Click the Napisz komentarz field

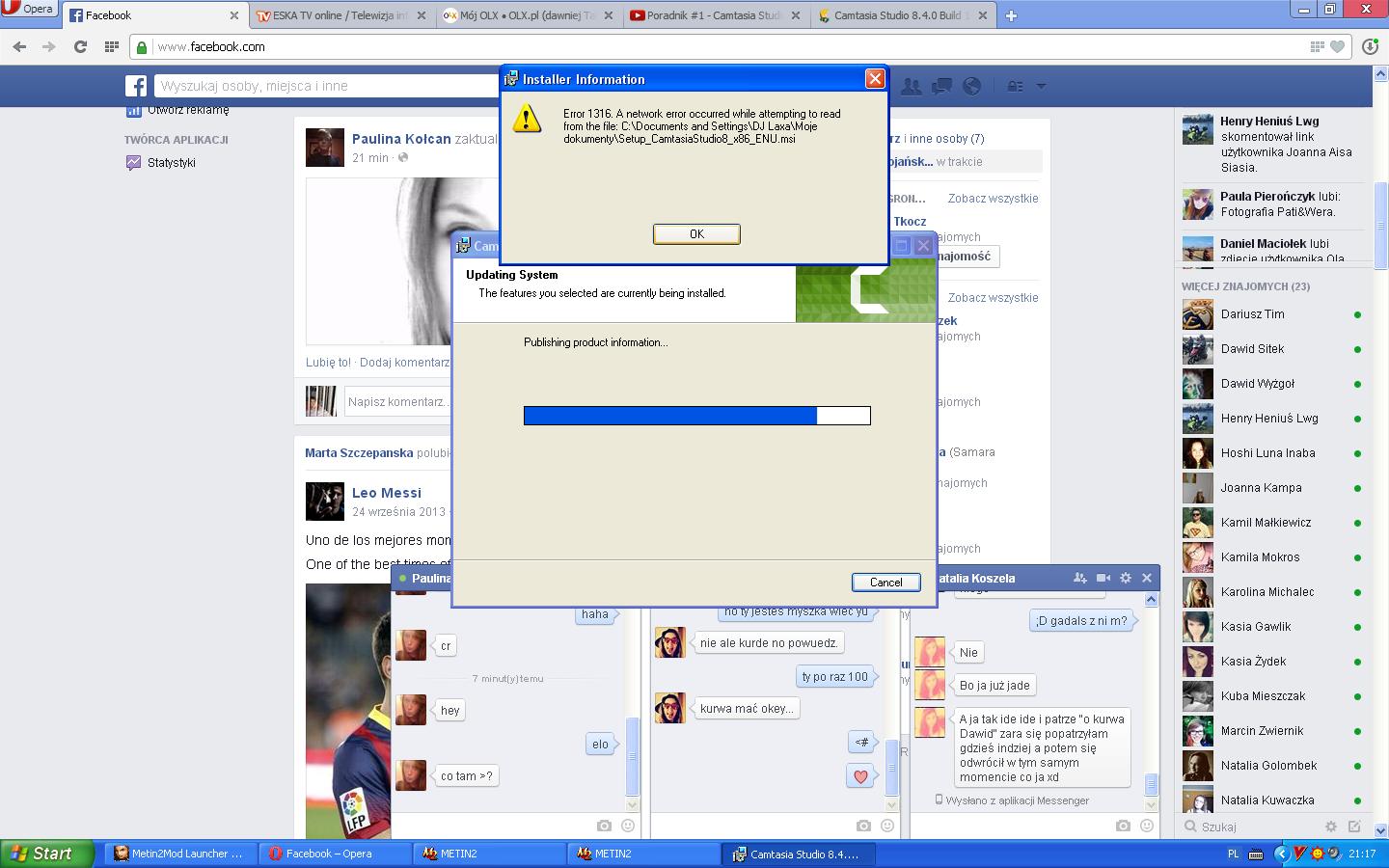click(397, 401)
